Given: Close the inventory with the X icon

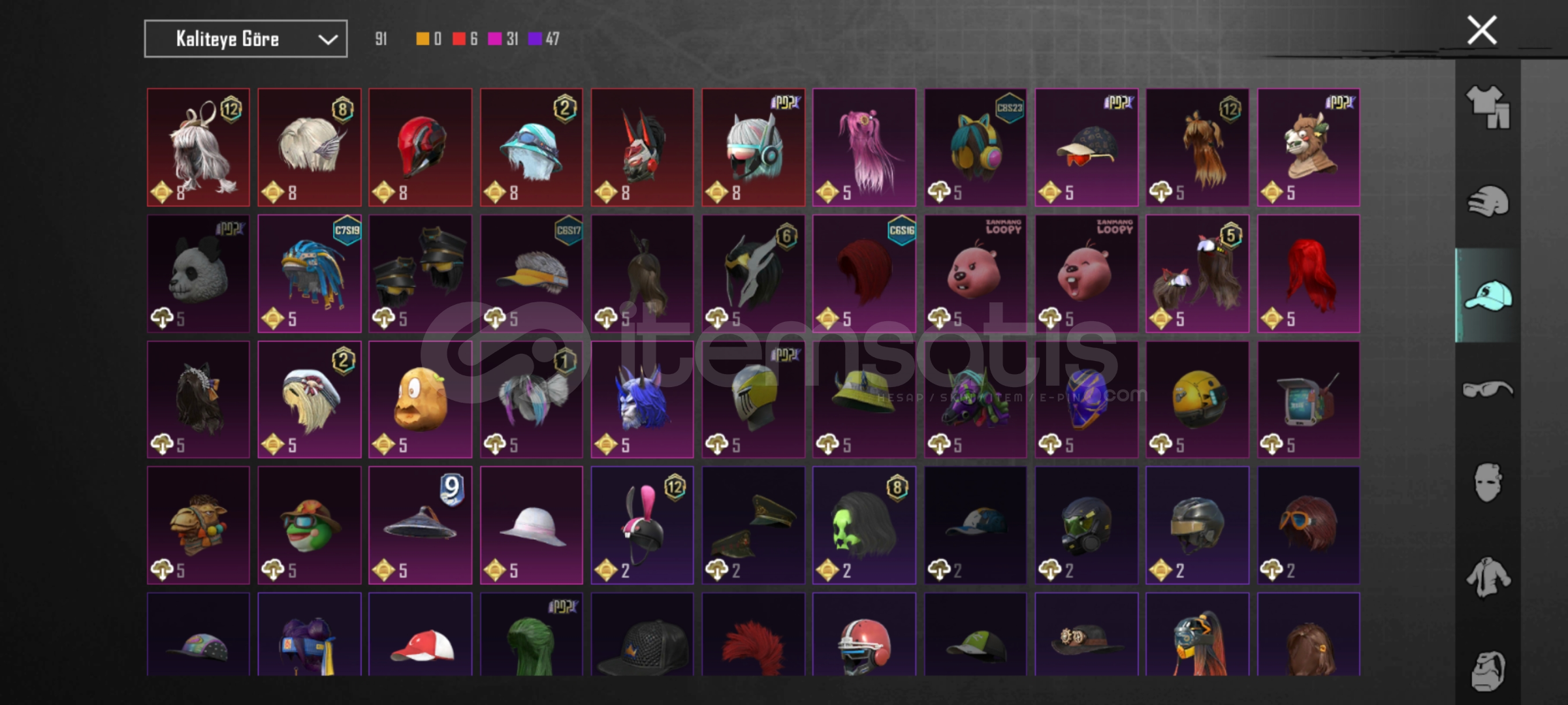Looking at the screenshot, I should pos(1482,30).
